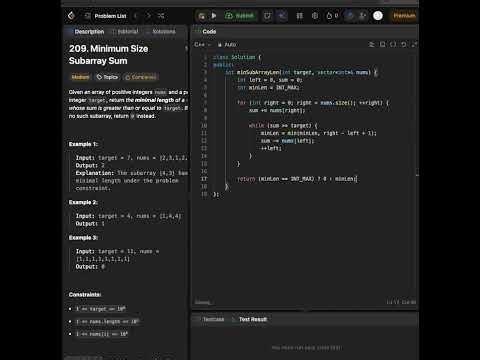Click the format code icon
The width and height of the screenshot is (480, 360).
tap(371, 44)
